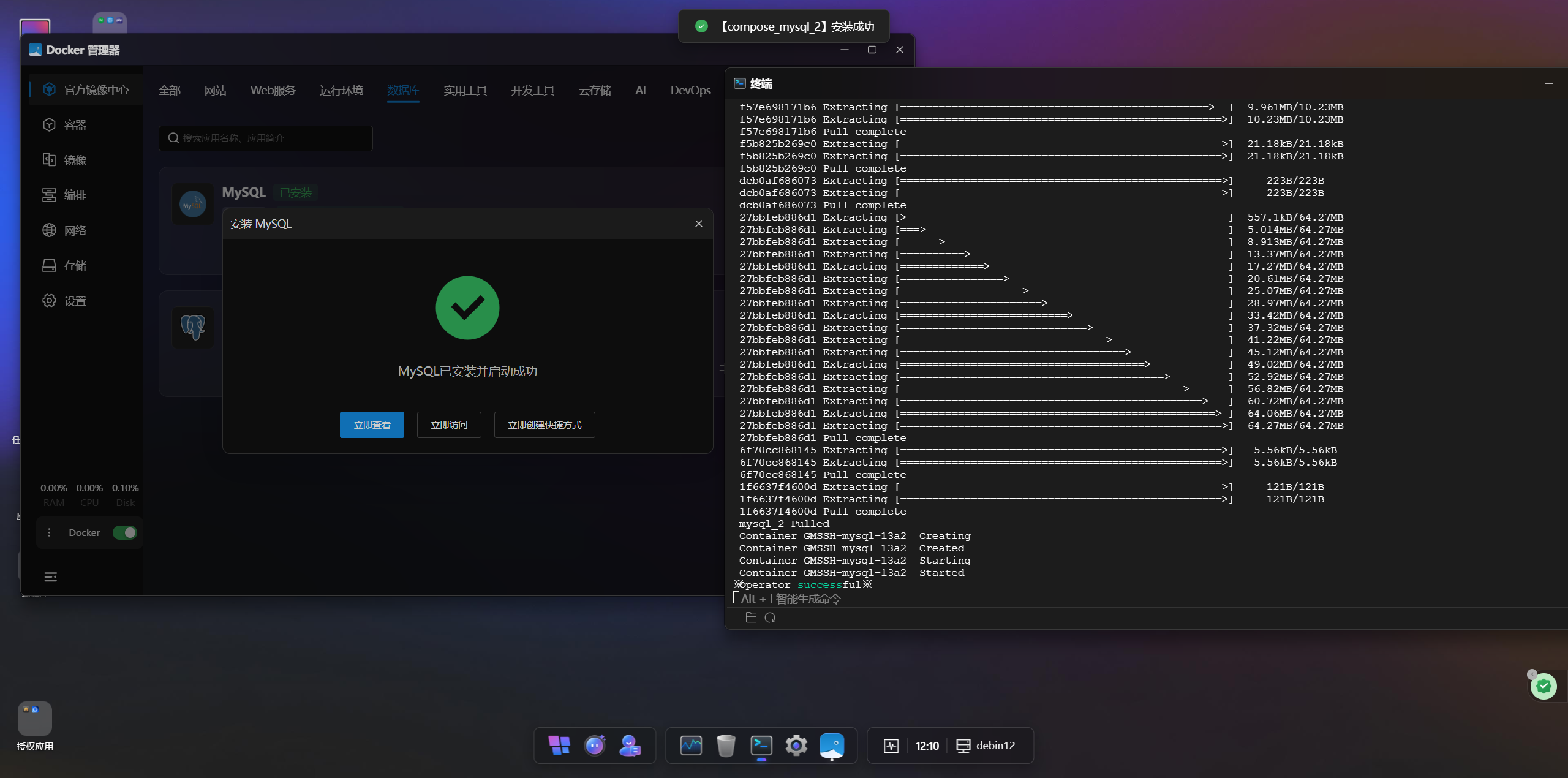Open the system monitor dock icon
Screen dimensions: 1568x778
pyautogui.click(x=691, y=745)
